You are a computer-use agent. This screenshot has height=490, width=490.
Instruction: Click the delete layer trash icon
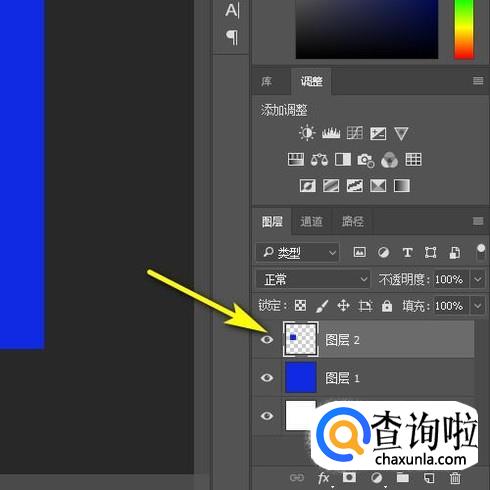(455, 478)
